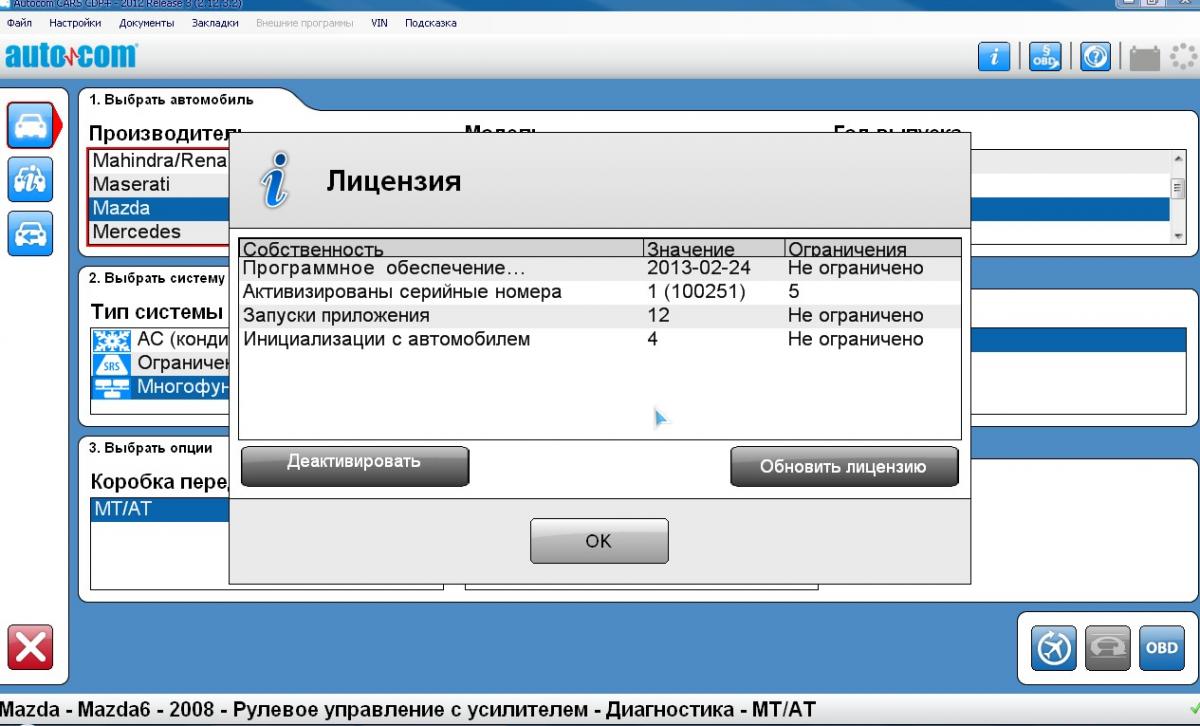Open the Настройки menu
The image size is (1200, 726).
click(x=76, y=23)
